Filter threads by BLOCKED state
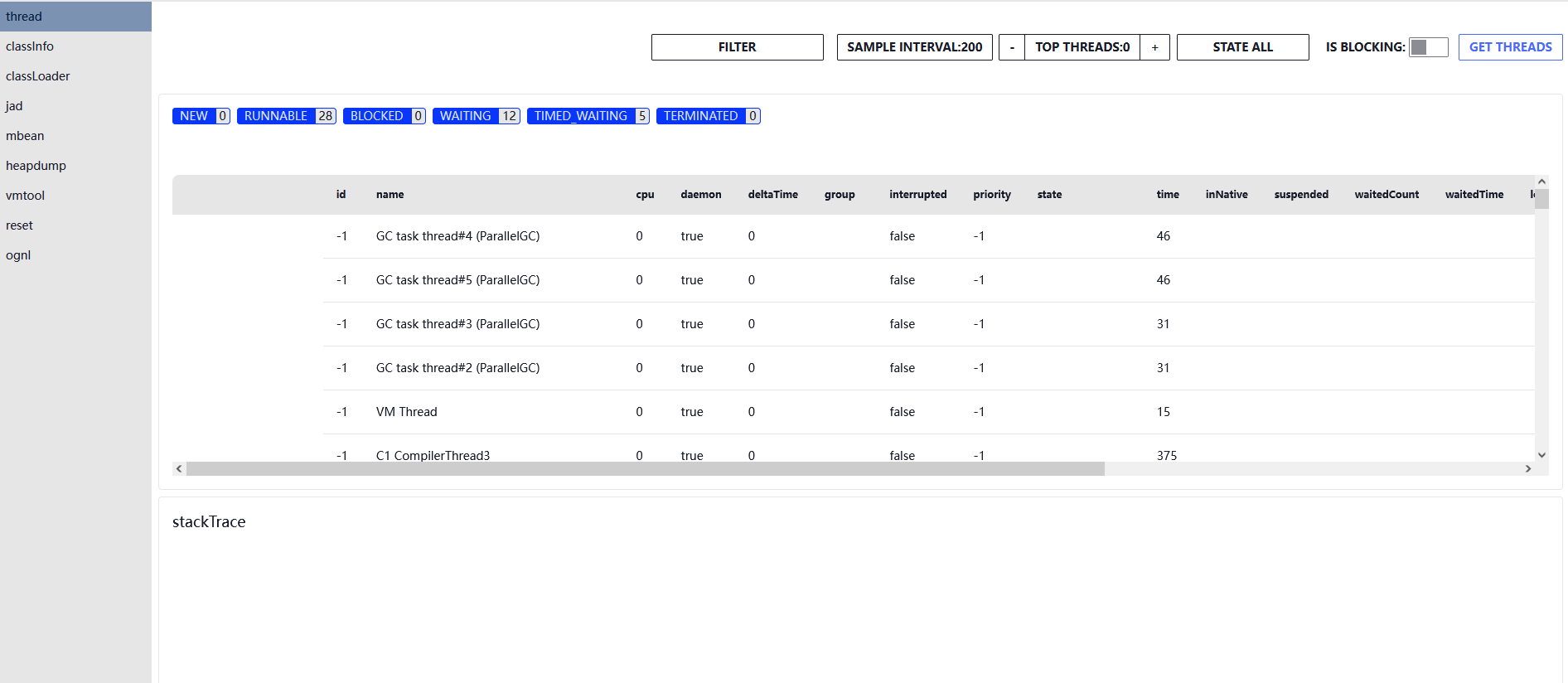This screenshot has width=1568, height=683. coord(384,116)
